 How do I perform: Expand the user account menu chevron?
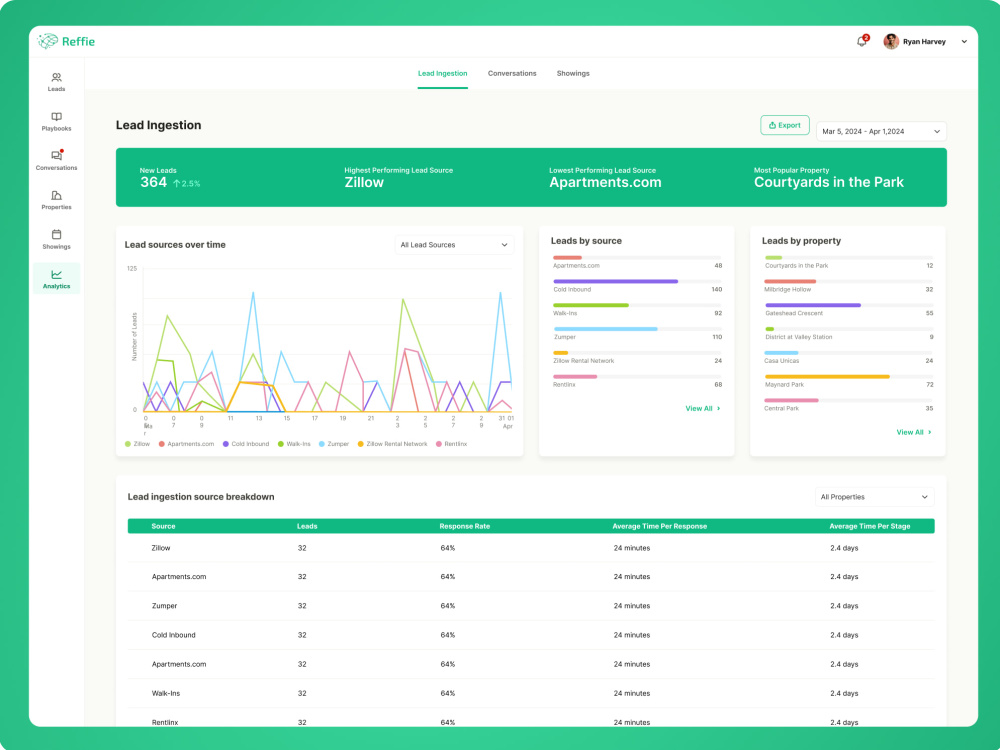click(x=964, y=41)
